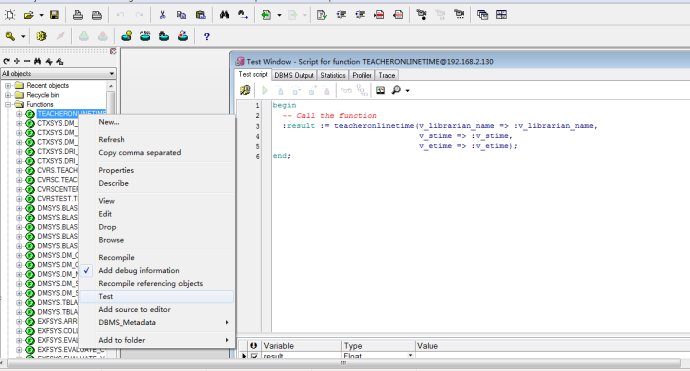Screen dimensions: 690x371
Task: Click the New document toolbar icon
Action: click(10, 15)
